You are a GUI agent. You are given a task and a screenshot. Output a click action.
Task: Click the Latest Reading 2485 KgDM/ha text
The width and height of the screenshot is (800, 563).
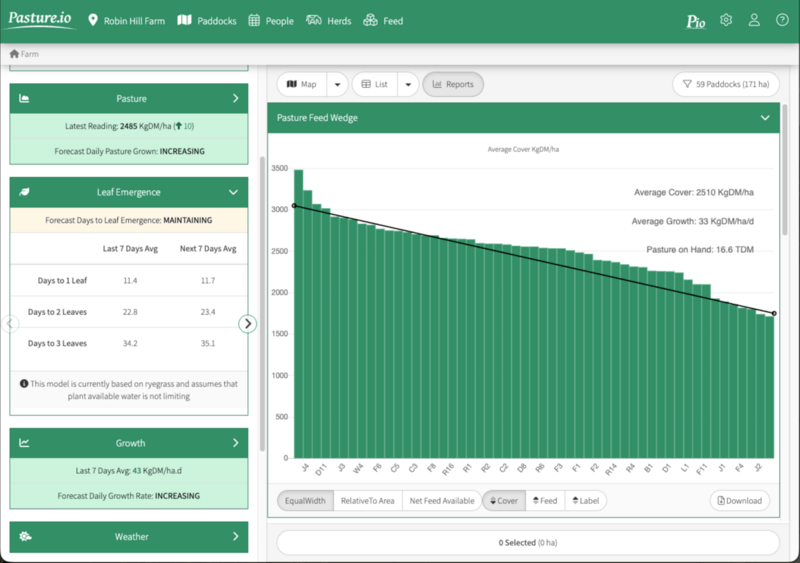(x=129, y=126)
